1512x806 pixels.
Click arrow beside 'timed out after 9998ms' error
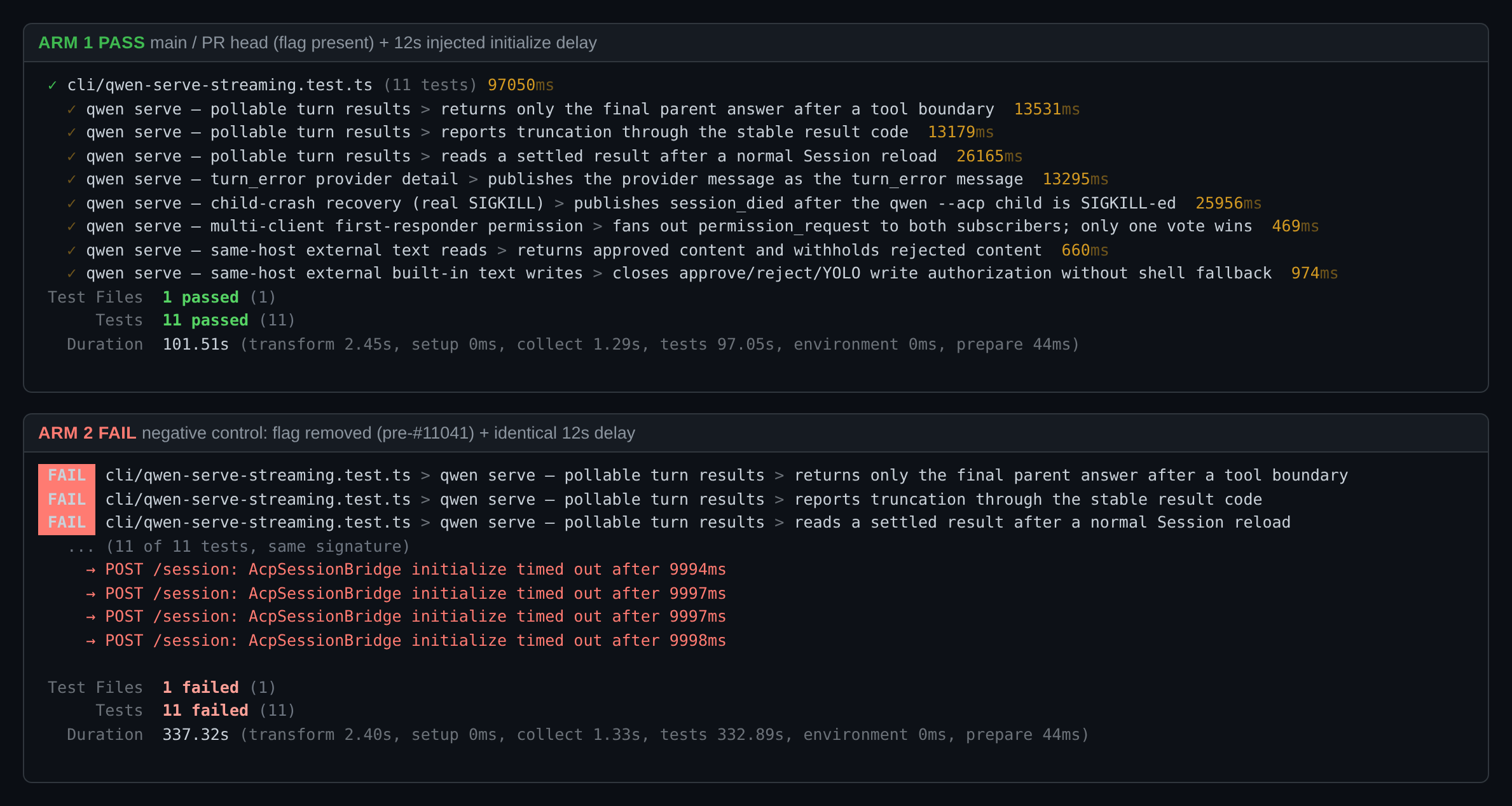click(x=91, y=641)
